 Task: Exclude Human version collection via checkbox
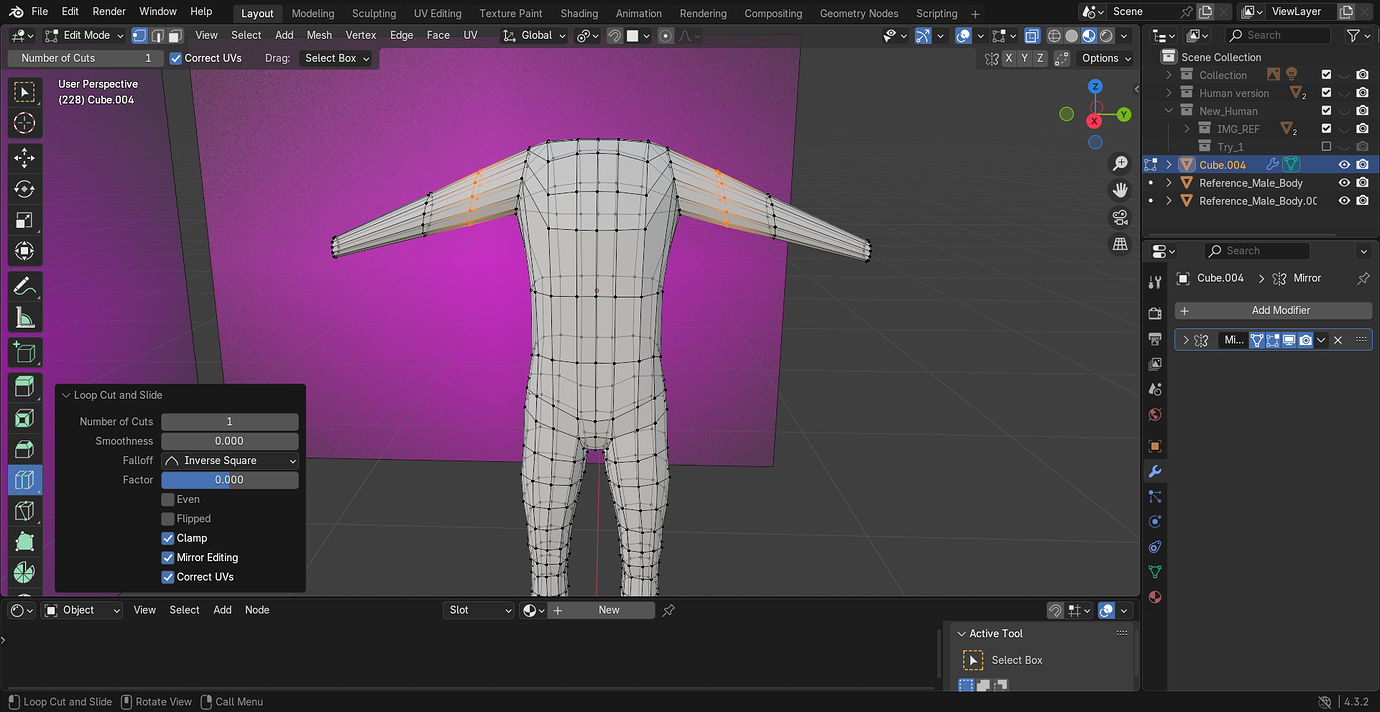coord(1326,93)
